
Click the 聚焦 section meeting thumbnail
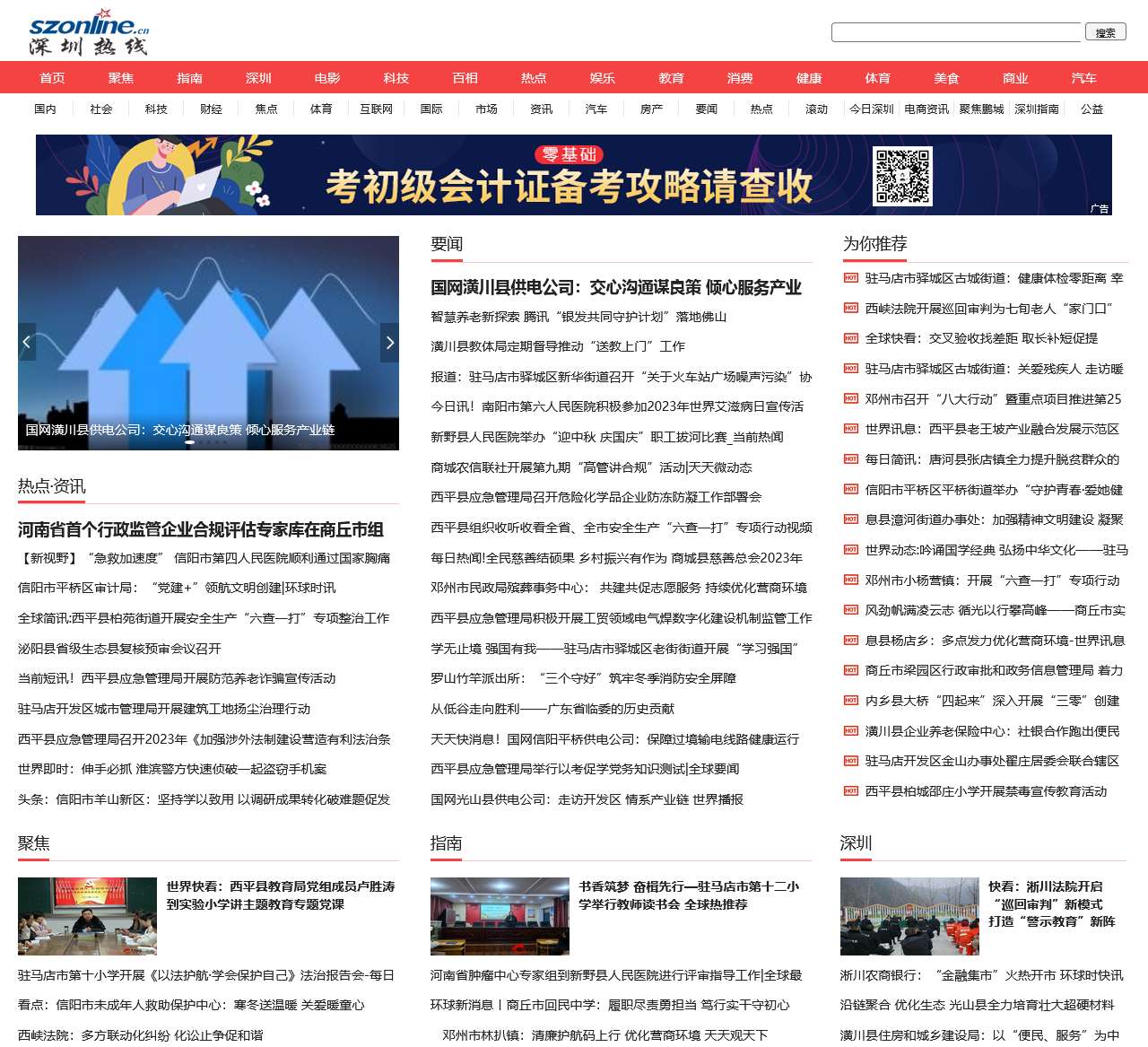pyautogui.click(x=87, y=916)
